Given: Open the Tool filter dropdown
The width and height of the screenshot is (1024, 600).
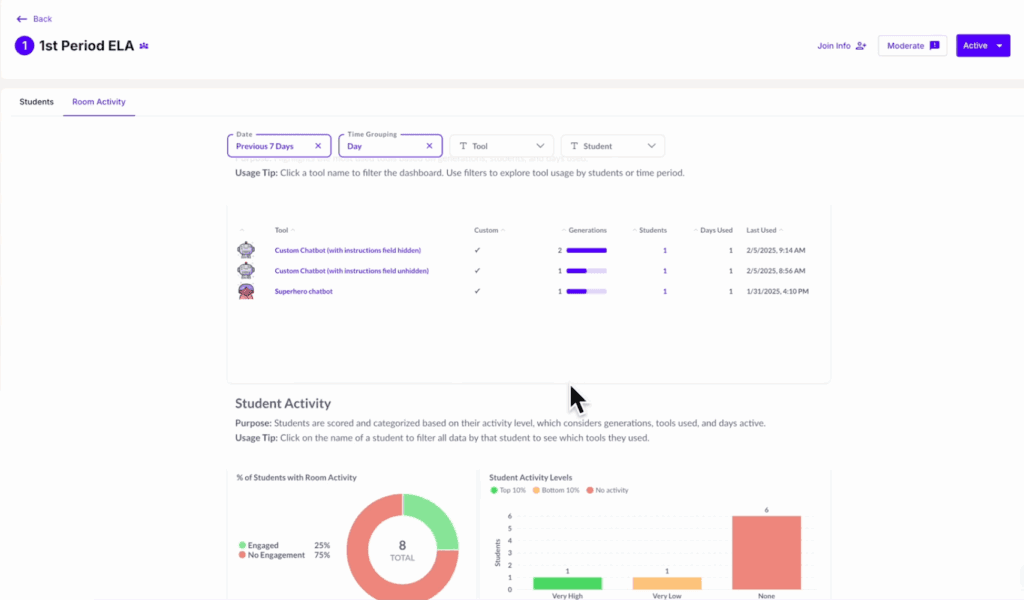Looking at the screenshot, I should pos(501,146).
